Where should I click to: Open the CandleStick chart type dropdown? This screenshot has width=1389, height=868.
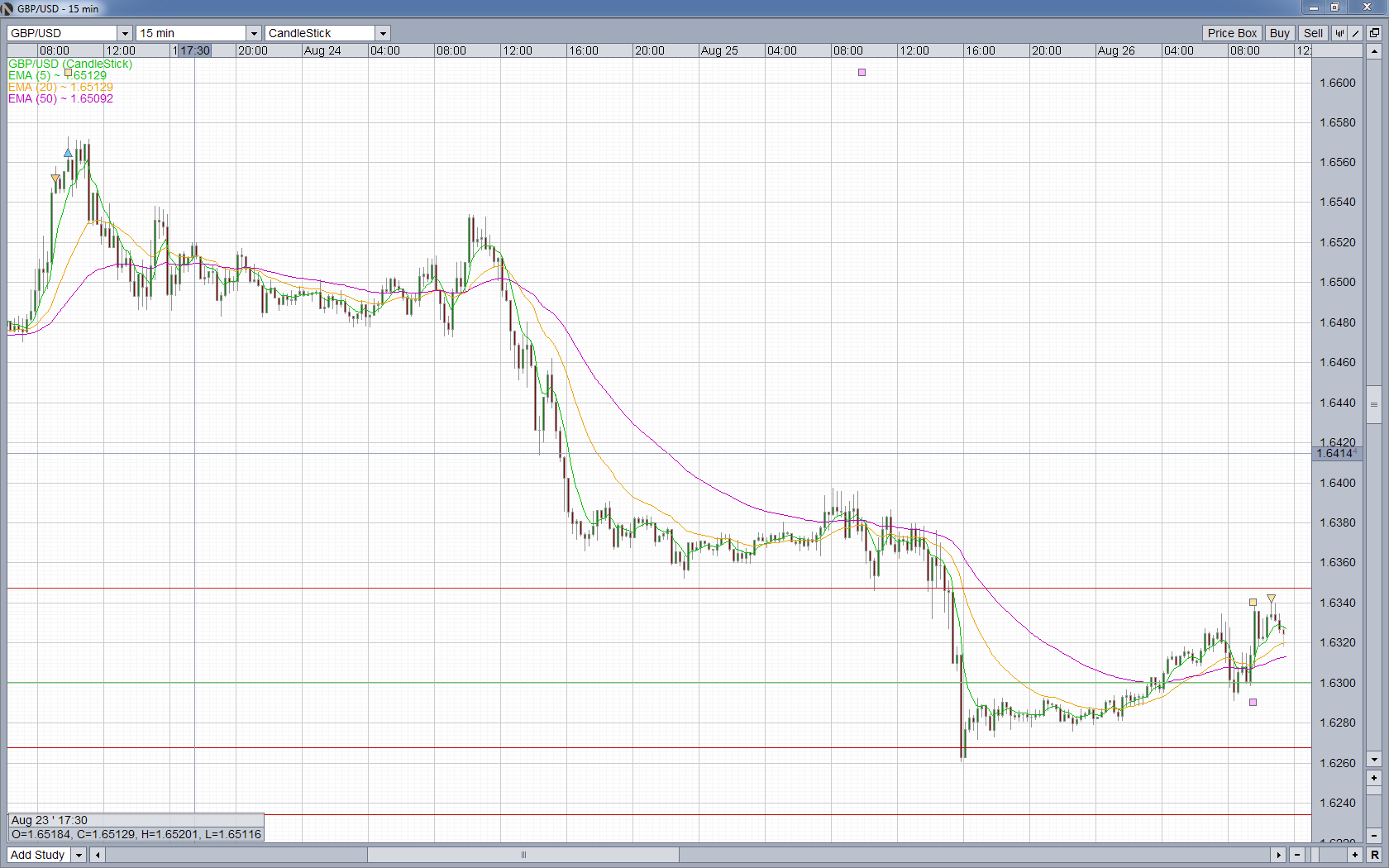click(x=383, y=33)
